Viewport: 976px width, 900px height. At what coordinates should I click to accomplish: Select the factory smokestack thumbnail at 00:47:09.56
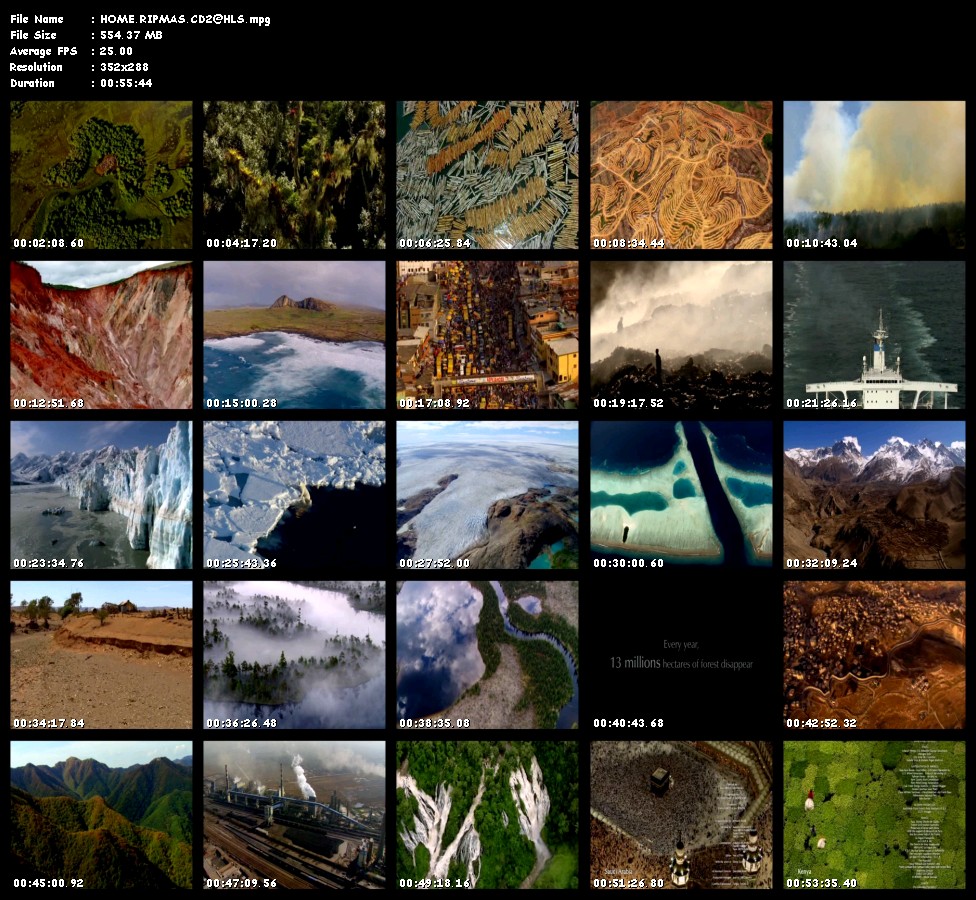[x=294, y=815]
